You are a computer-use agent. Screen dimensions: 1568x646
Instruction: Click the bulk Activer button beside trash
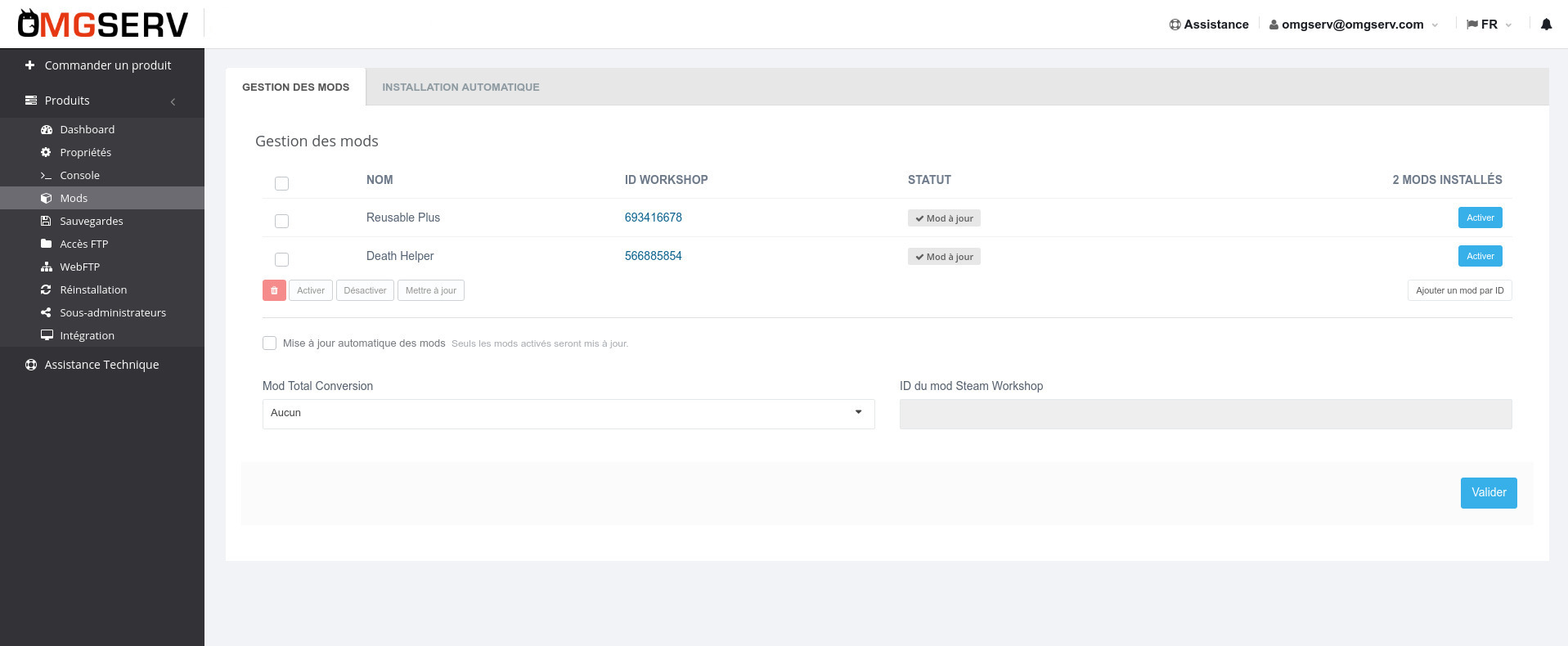[x=311, y=290]
